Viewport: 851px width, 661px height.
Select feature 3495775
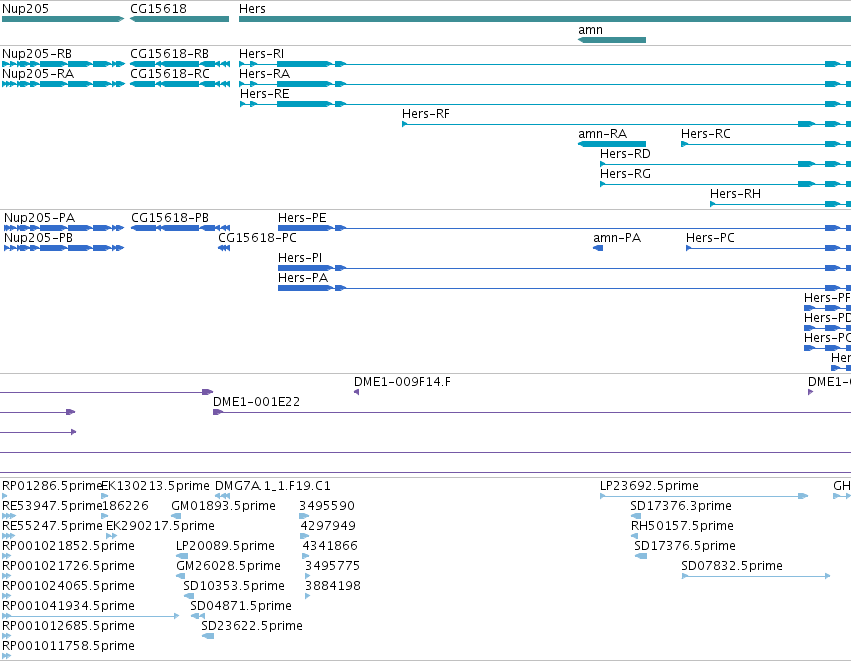(x=332, y=567)
